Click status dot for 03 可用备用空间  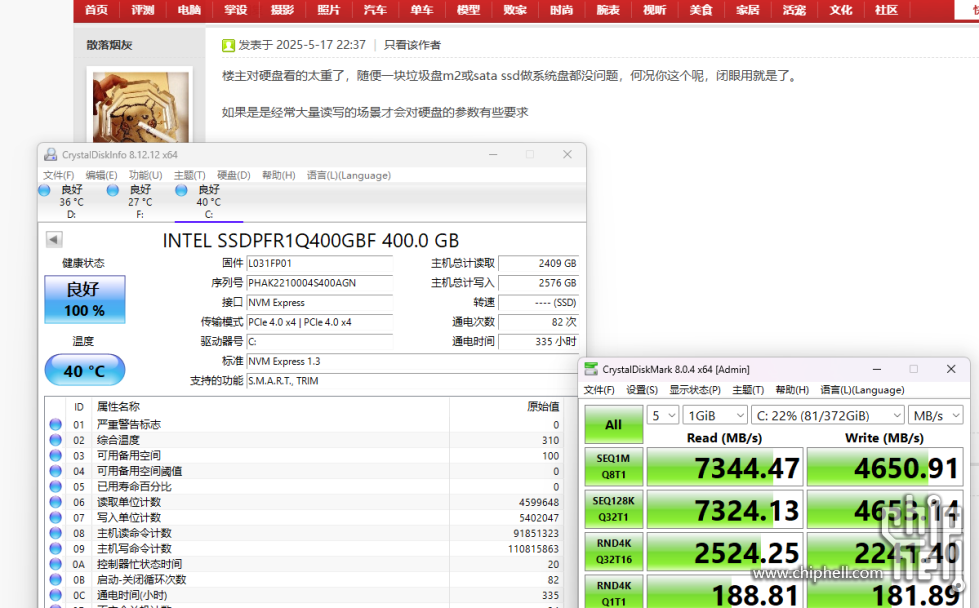click(x=56, y=456)
